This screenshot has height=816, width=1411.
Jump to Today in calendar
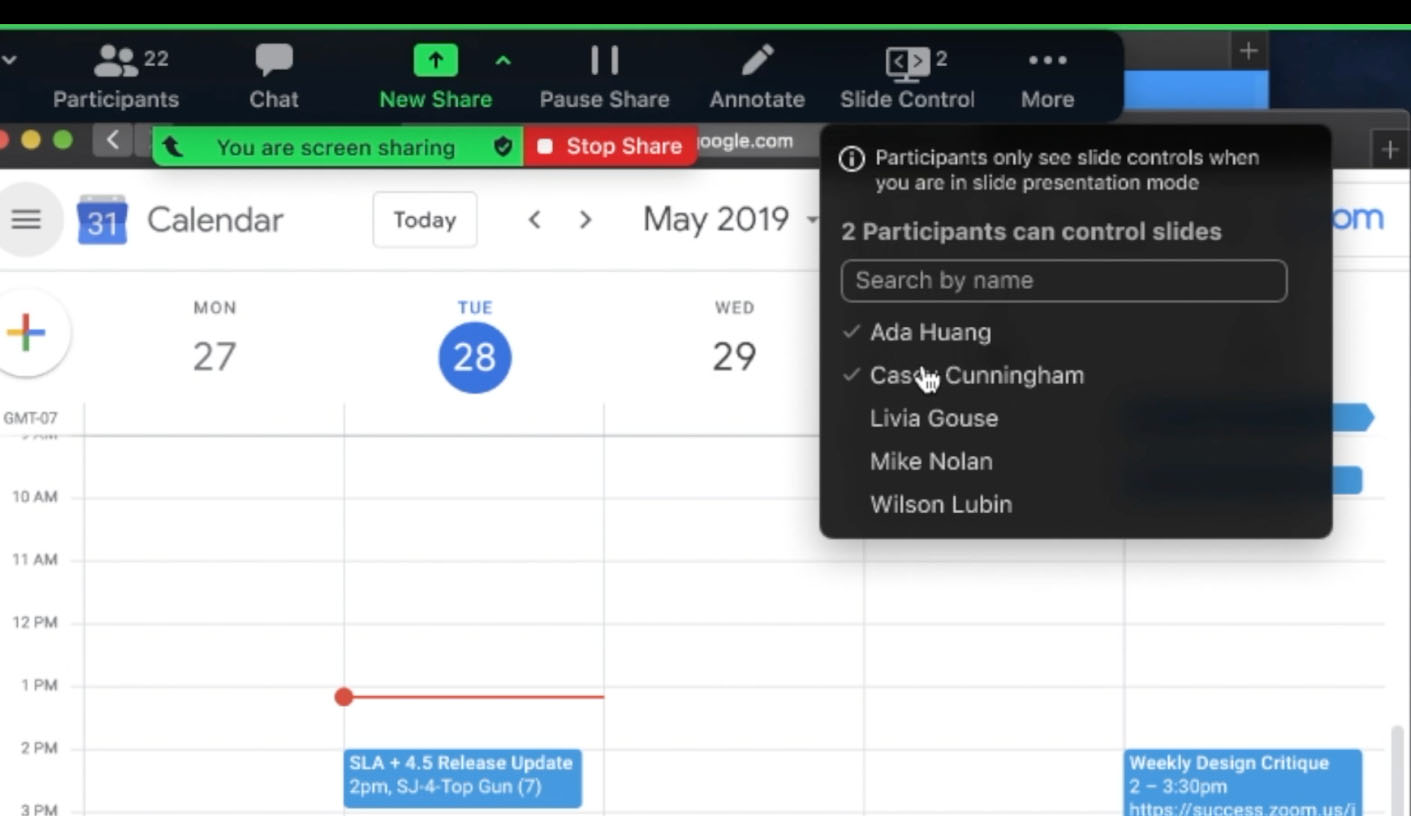point(424,220)
